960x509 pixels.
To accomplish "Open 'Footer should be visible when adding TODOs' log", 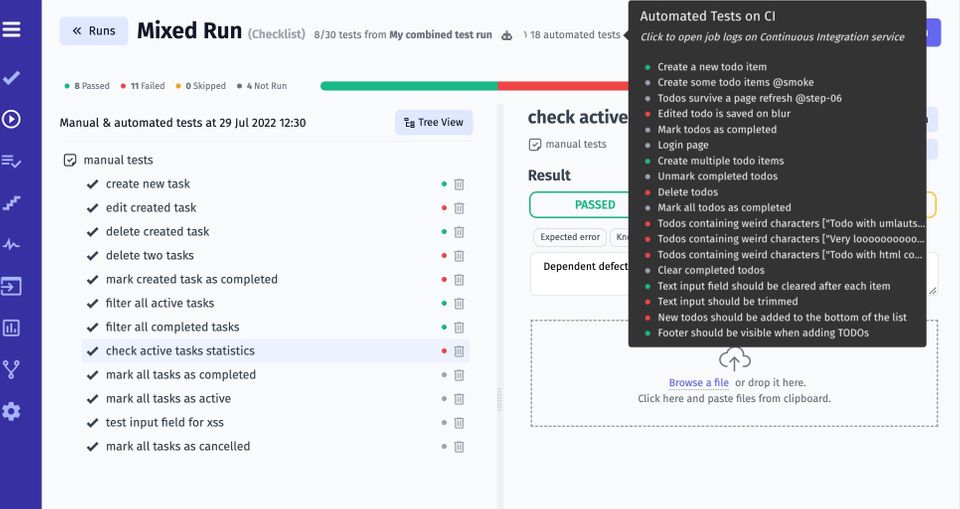I will point(763,333).
